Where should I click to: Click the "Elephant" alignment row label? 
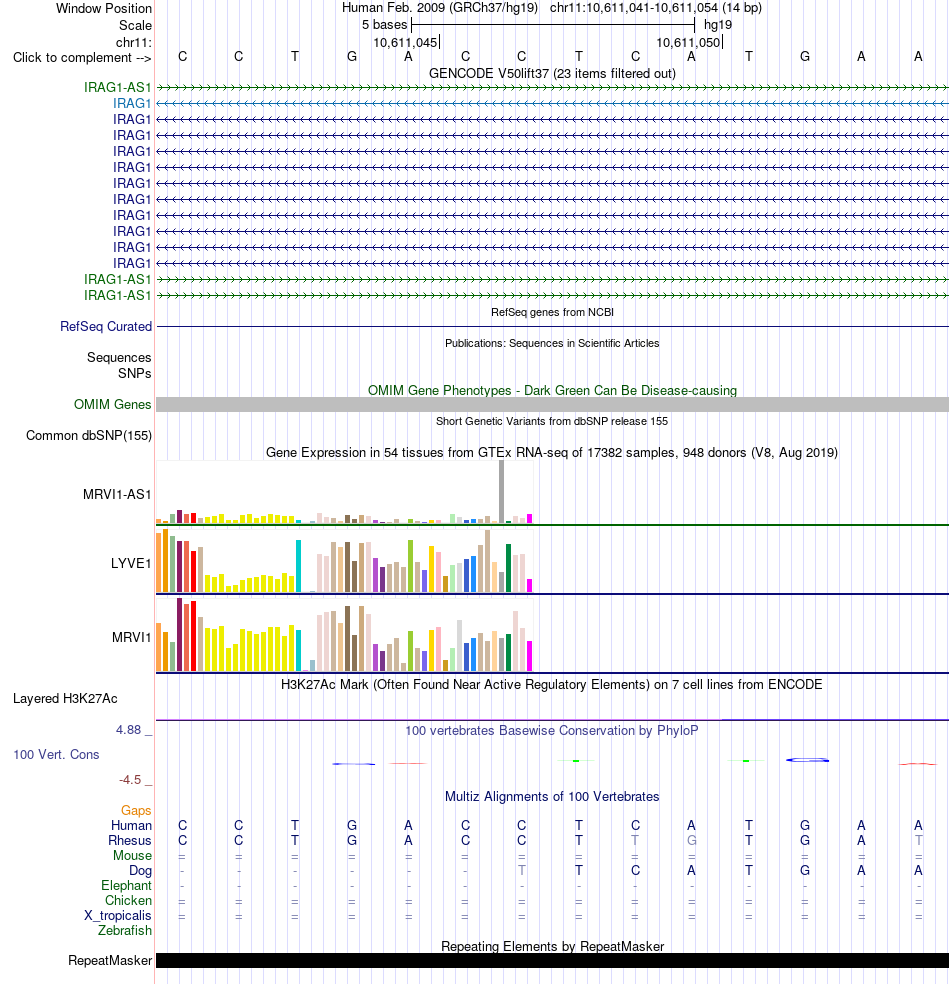(126, 885)
